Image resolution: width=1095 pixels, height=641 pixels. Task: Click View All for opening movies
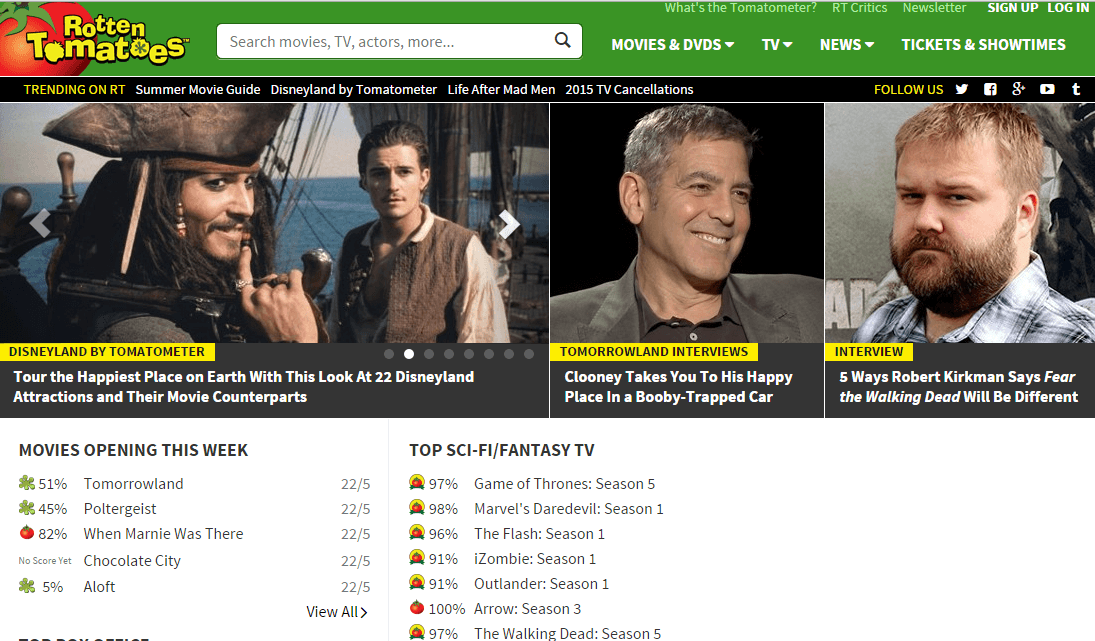(337, 612)
